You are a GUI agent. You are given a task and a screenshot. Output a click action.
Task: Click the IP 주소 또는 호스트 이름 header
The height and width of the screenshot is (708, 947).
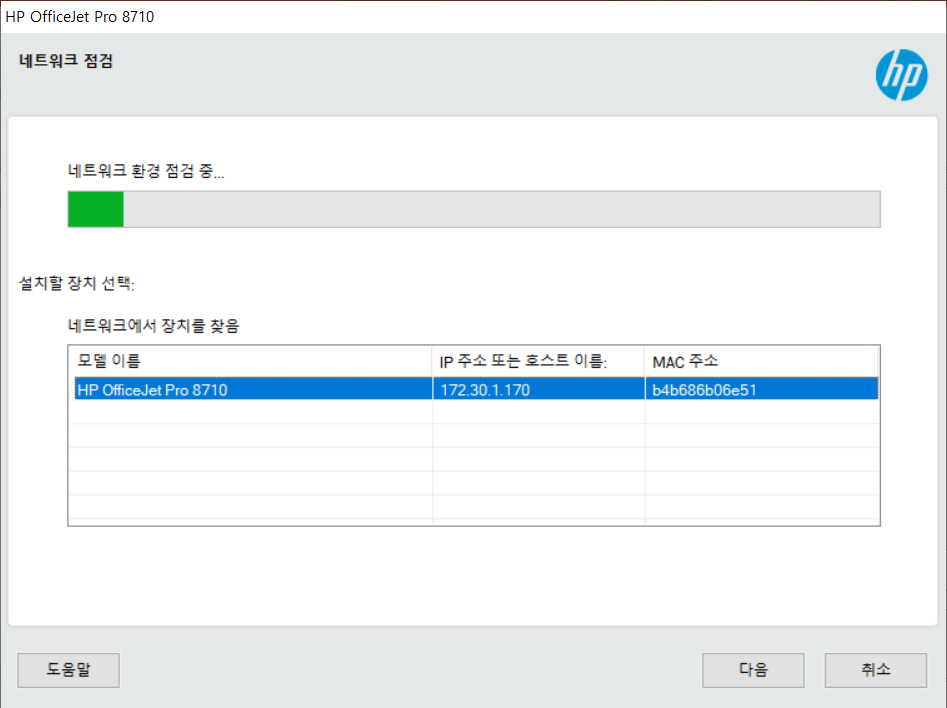524,361
